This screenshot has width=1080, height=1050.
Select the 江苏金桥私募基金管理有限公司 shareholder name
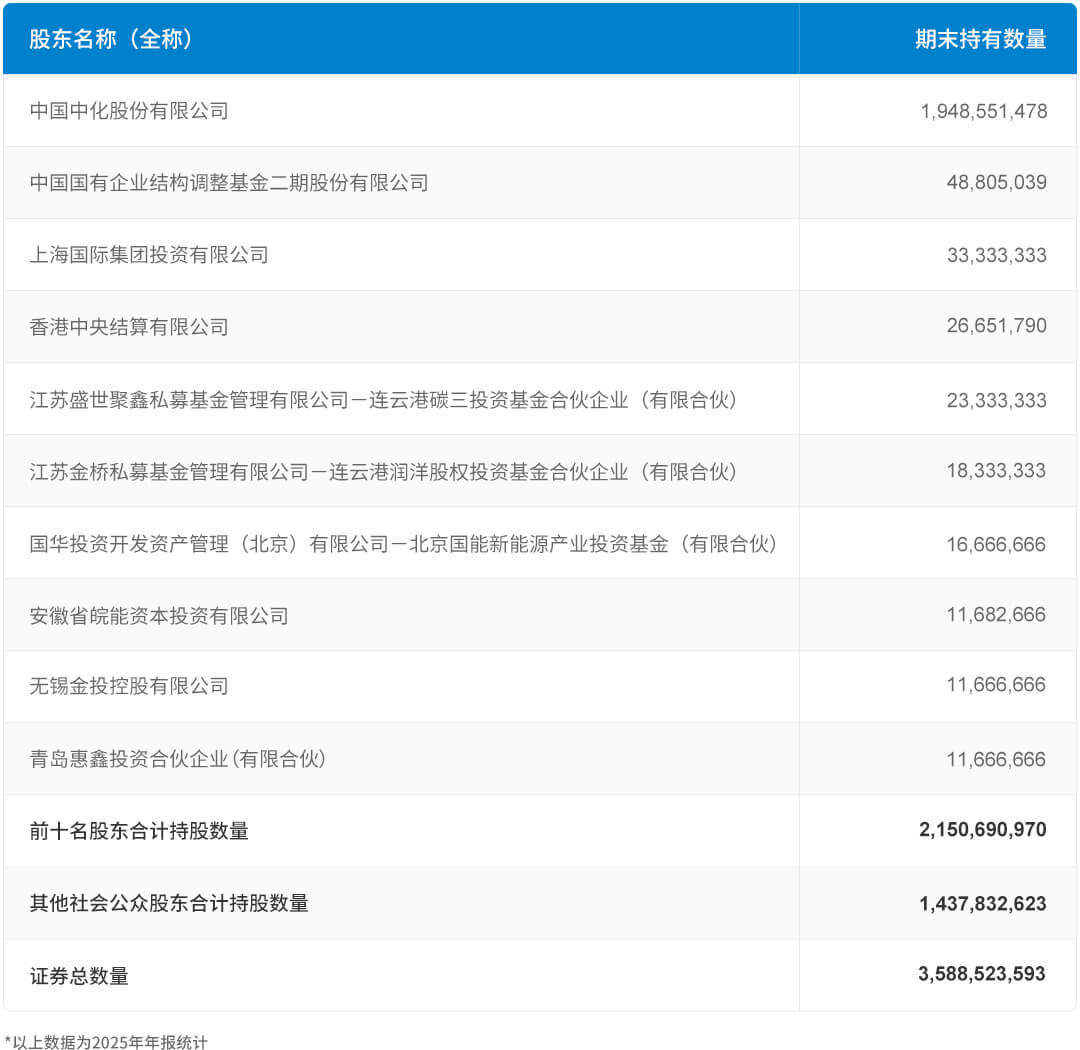click(384, 472)
